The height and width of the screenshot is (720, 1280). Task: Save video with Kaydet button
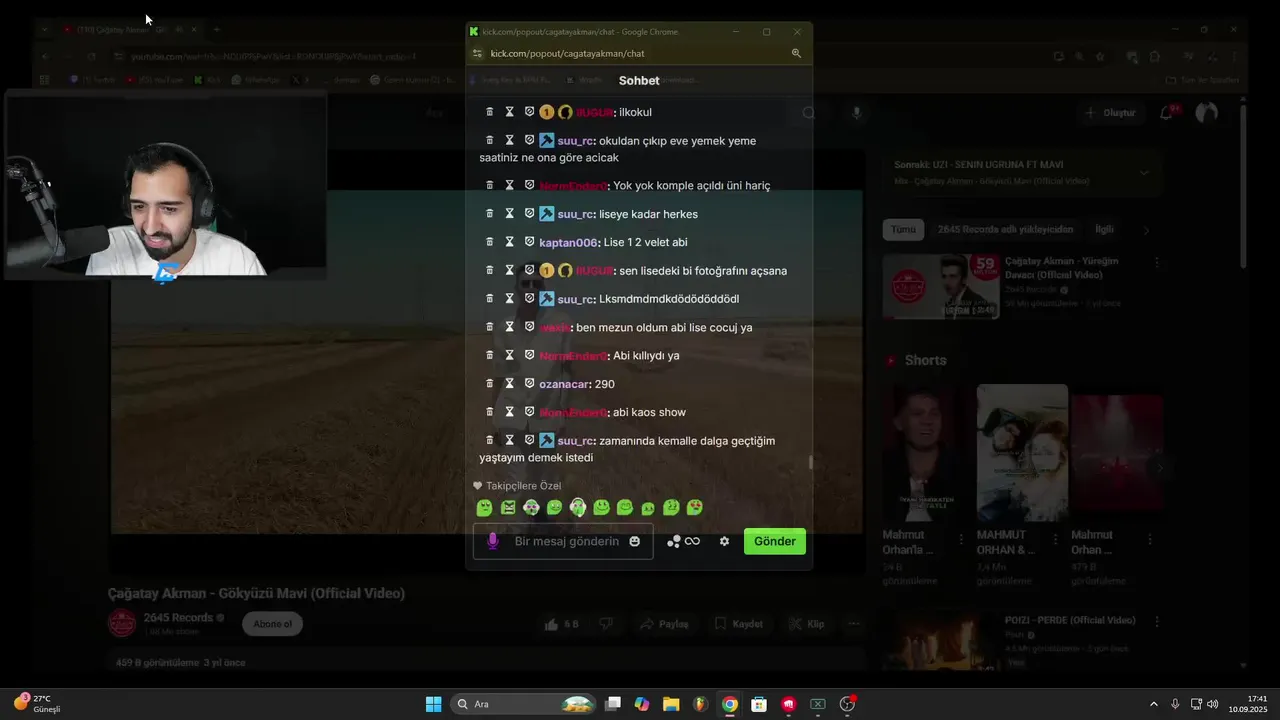(x=739, y=624)
